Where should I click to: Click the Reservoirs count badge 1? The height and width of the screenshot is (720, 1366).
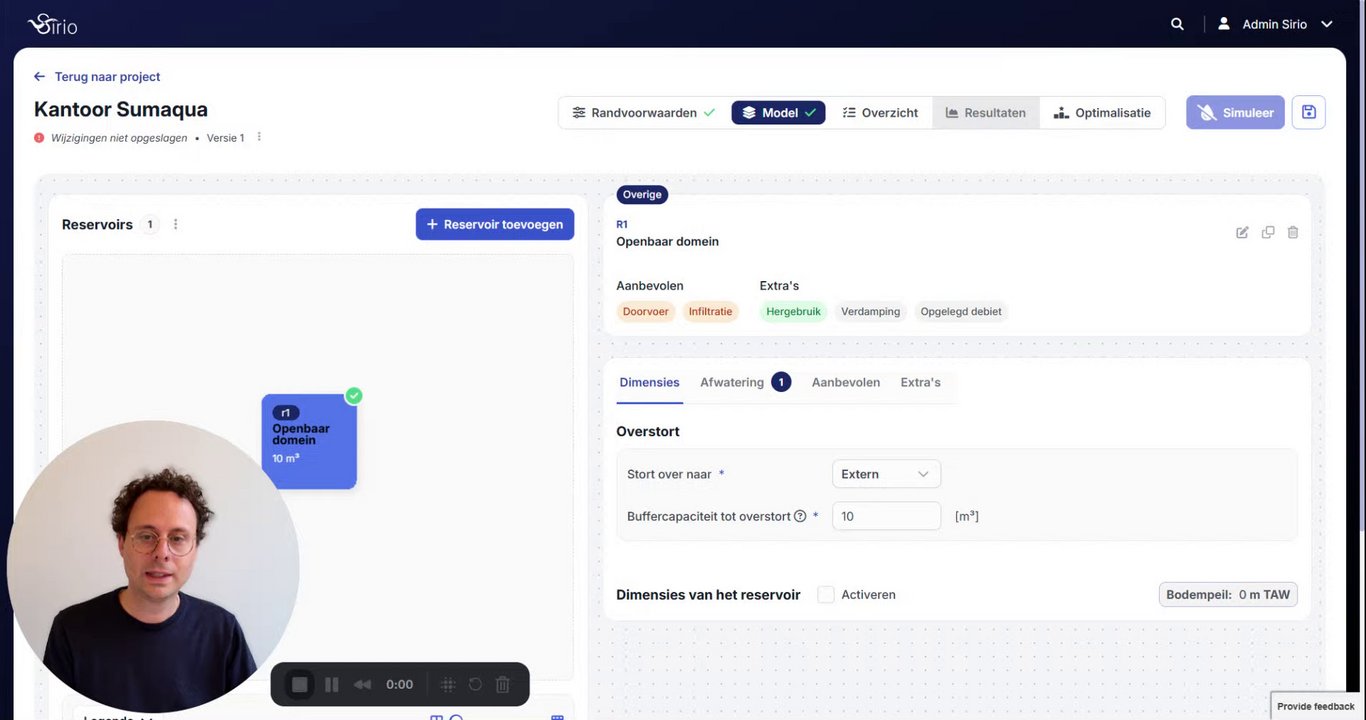pyautogui.click(x=150, y=225)
